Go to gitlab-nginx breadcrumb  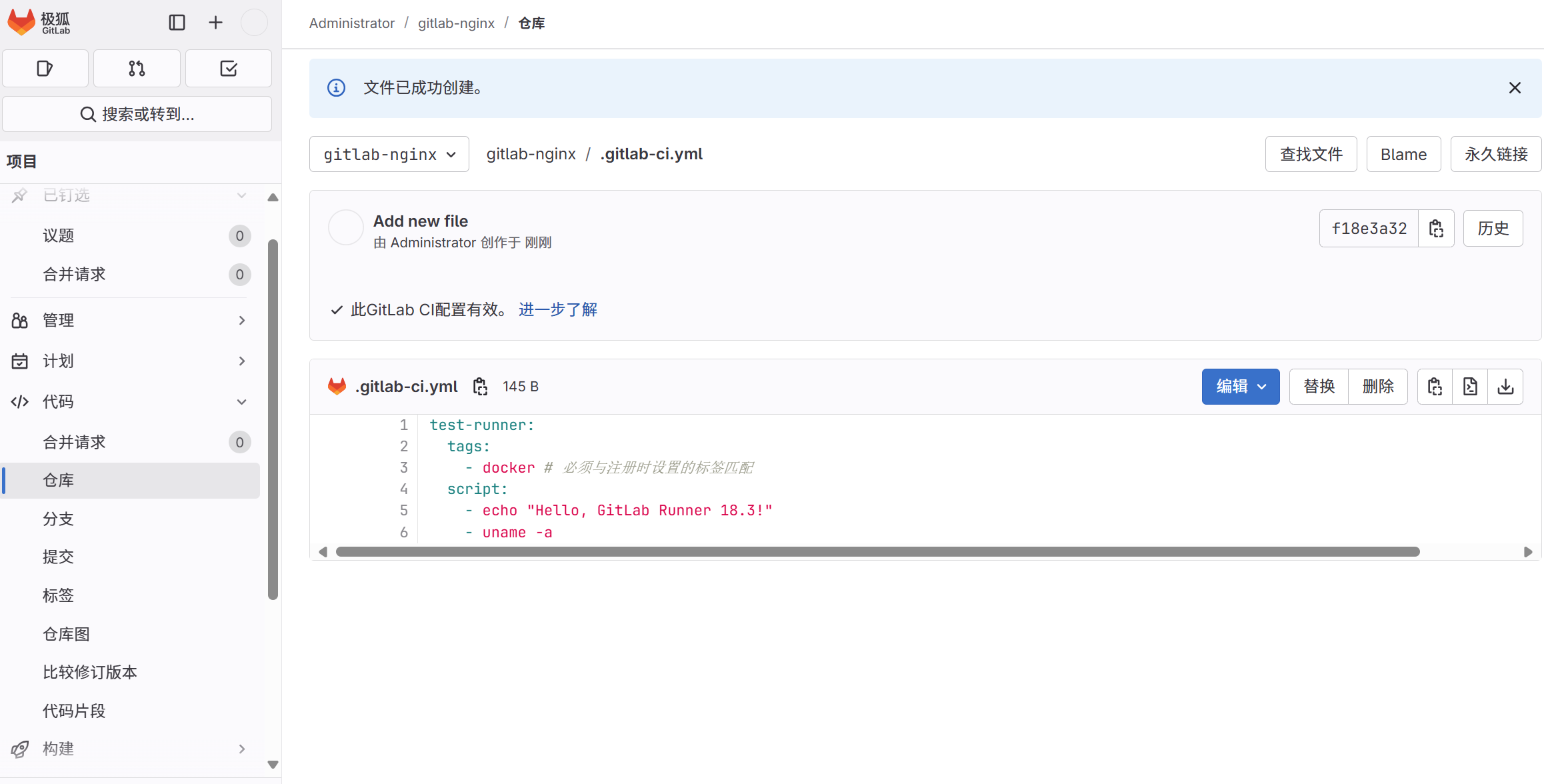click(x=456, y=23)
